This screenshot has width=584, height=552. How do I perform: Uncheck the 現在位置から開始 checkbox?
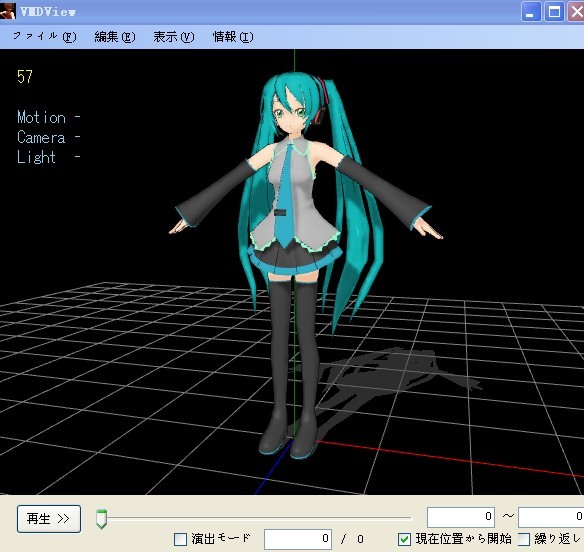(404, 539)
